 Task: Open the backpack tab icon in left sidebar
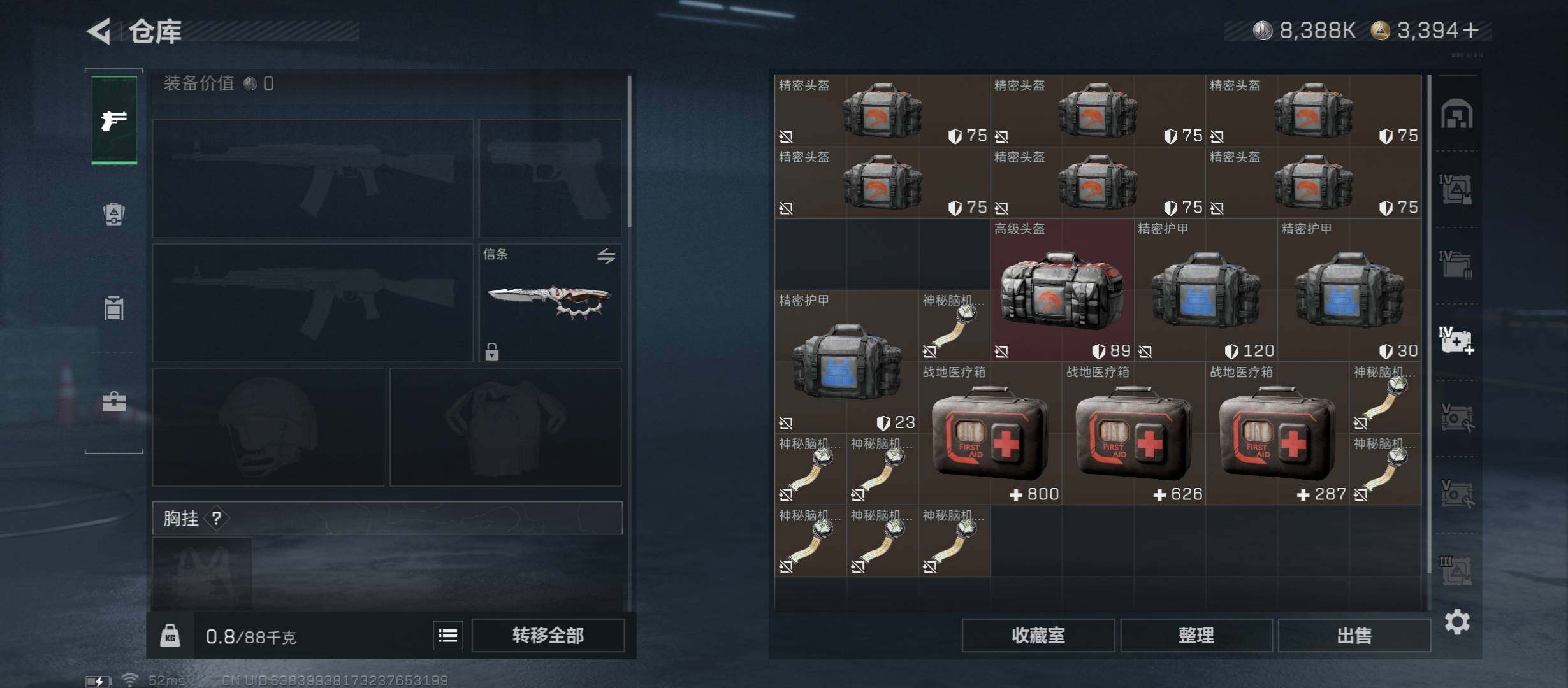pos(114,214)
